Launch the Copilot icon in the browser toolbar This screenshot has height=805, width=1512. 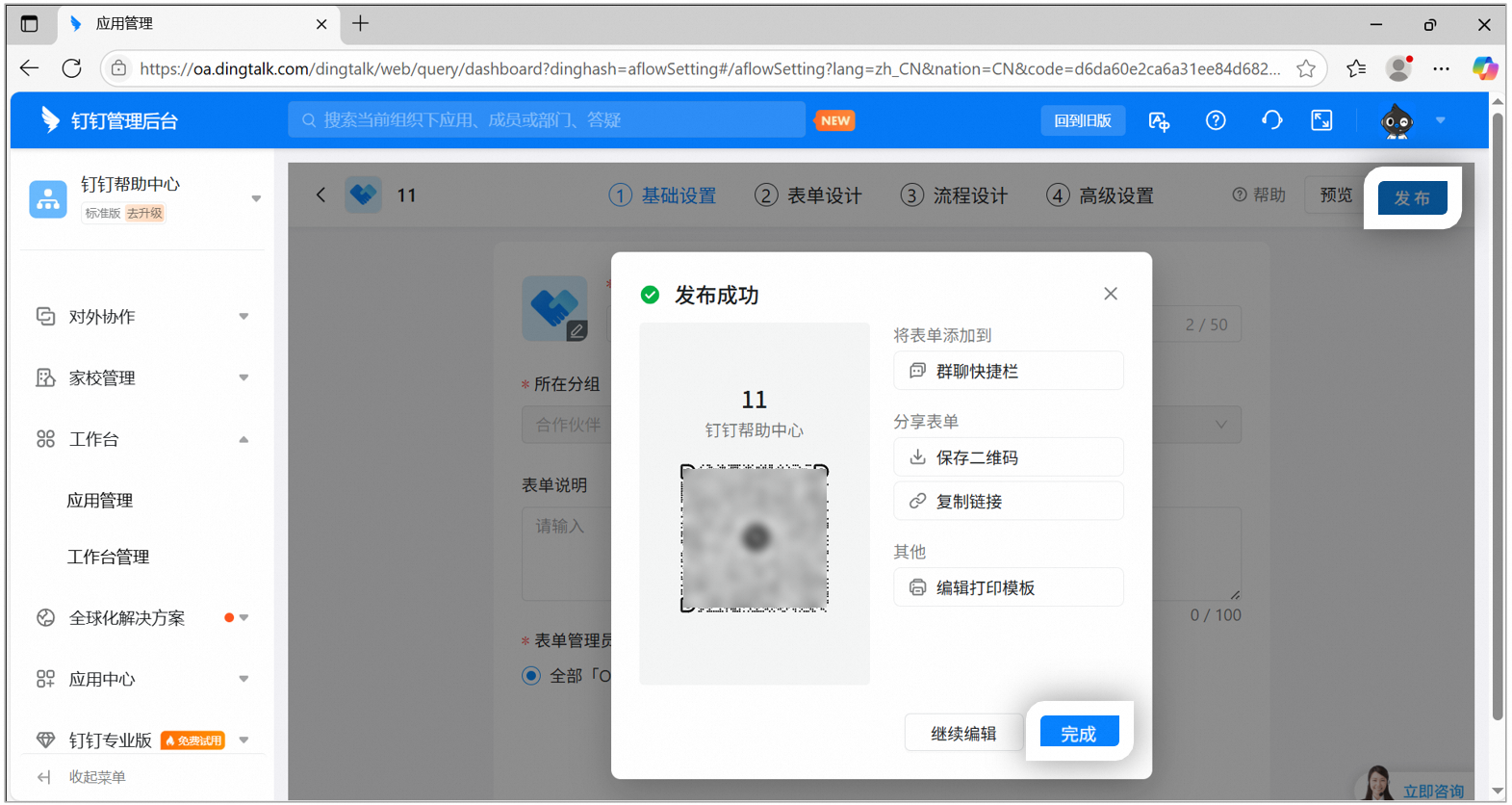[1485, 68]
